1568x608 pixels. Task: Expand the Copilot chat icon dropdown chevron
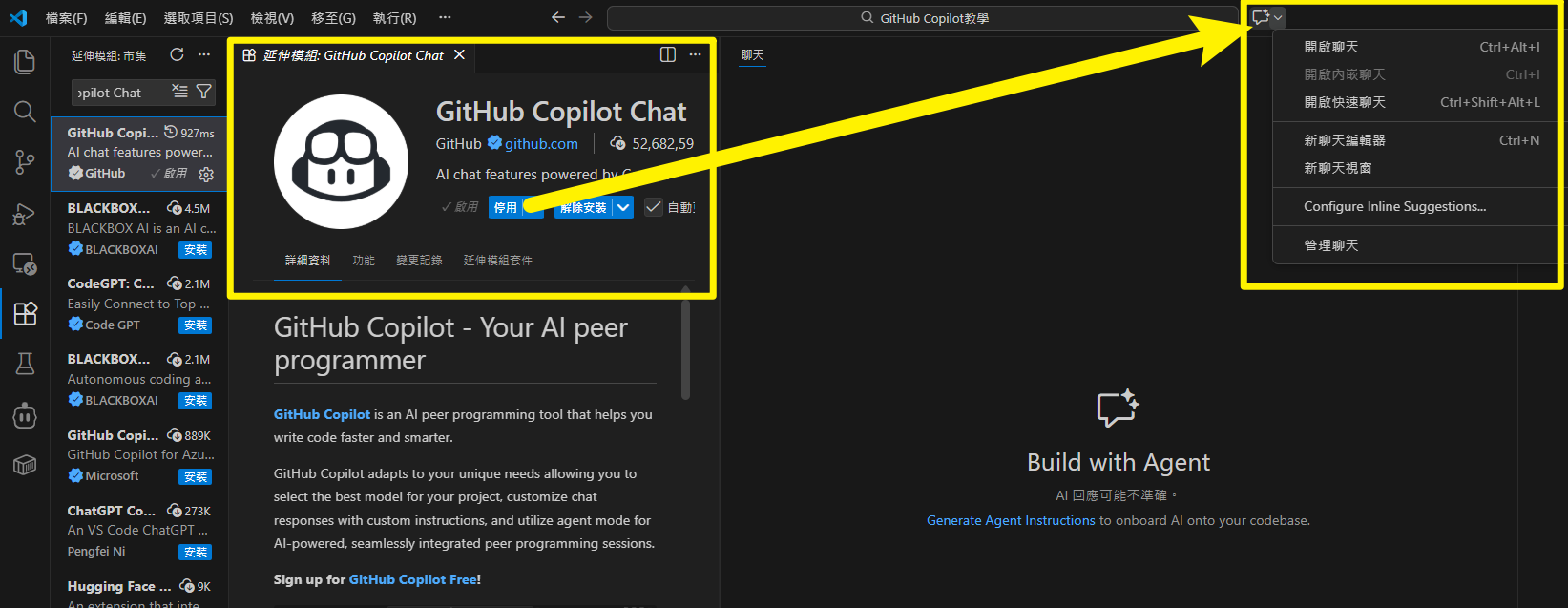coord(1278,18)
